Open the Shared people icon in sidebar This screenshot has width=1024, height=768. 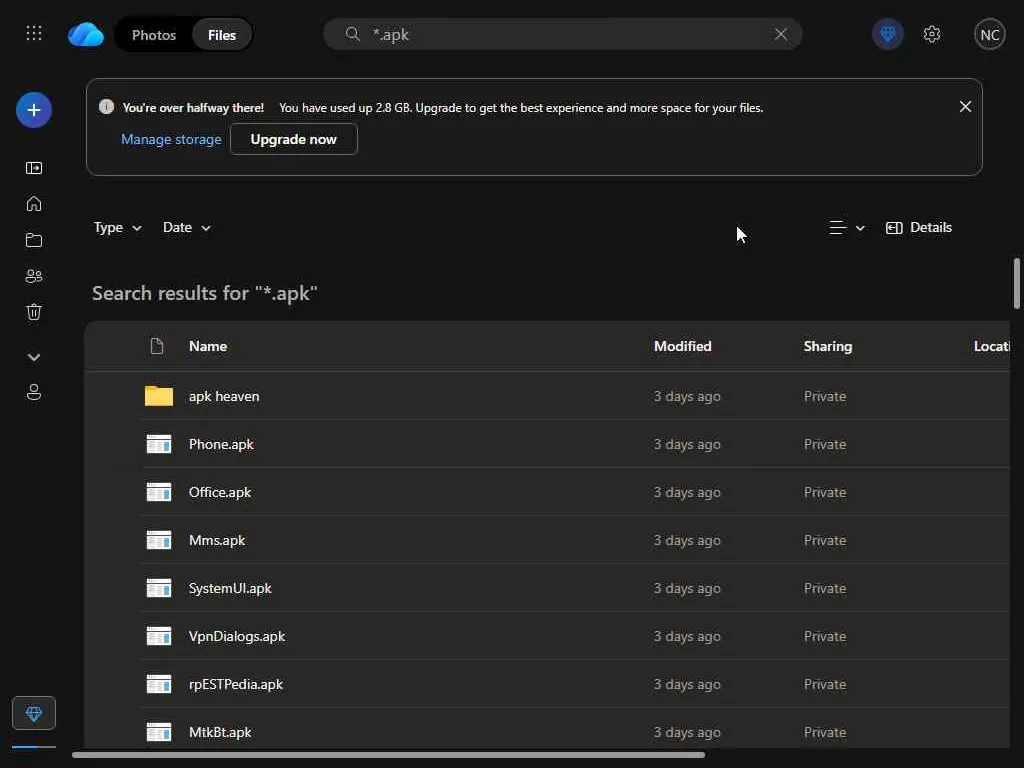34,276
